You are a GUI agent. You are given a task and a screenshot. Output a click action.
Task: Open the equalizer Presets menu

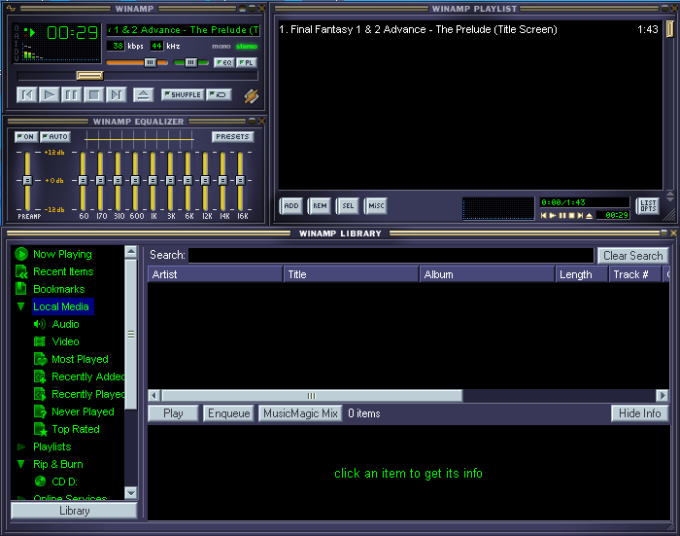pyautogui.click(x=232, y=137)
